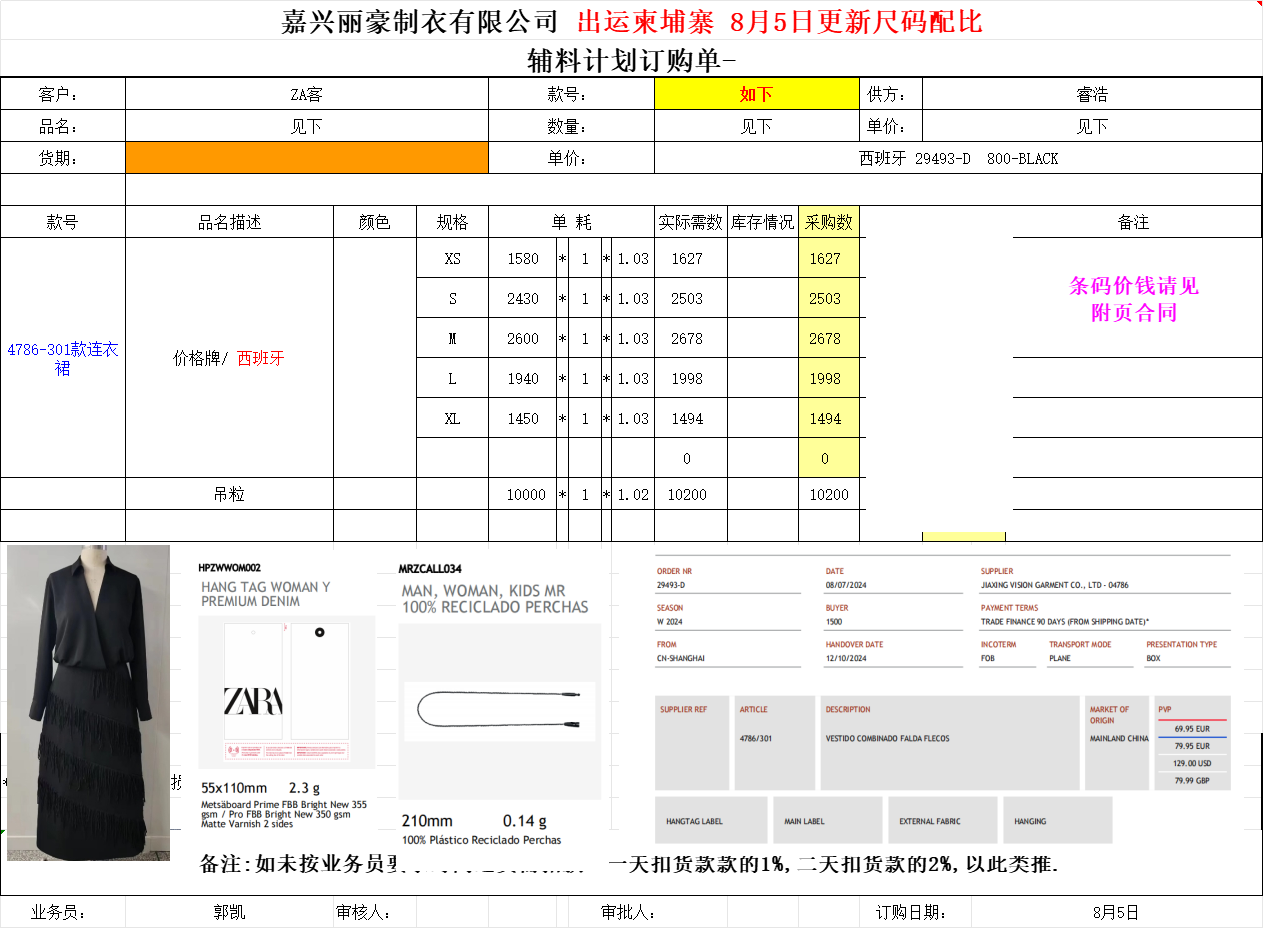
Task: Click the black dress product photo
Action: [x=88, y=702]
